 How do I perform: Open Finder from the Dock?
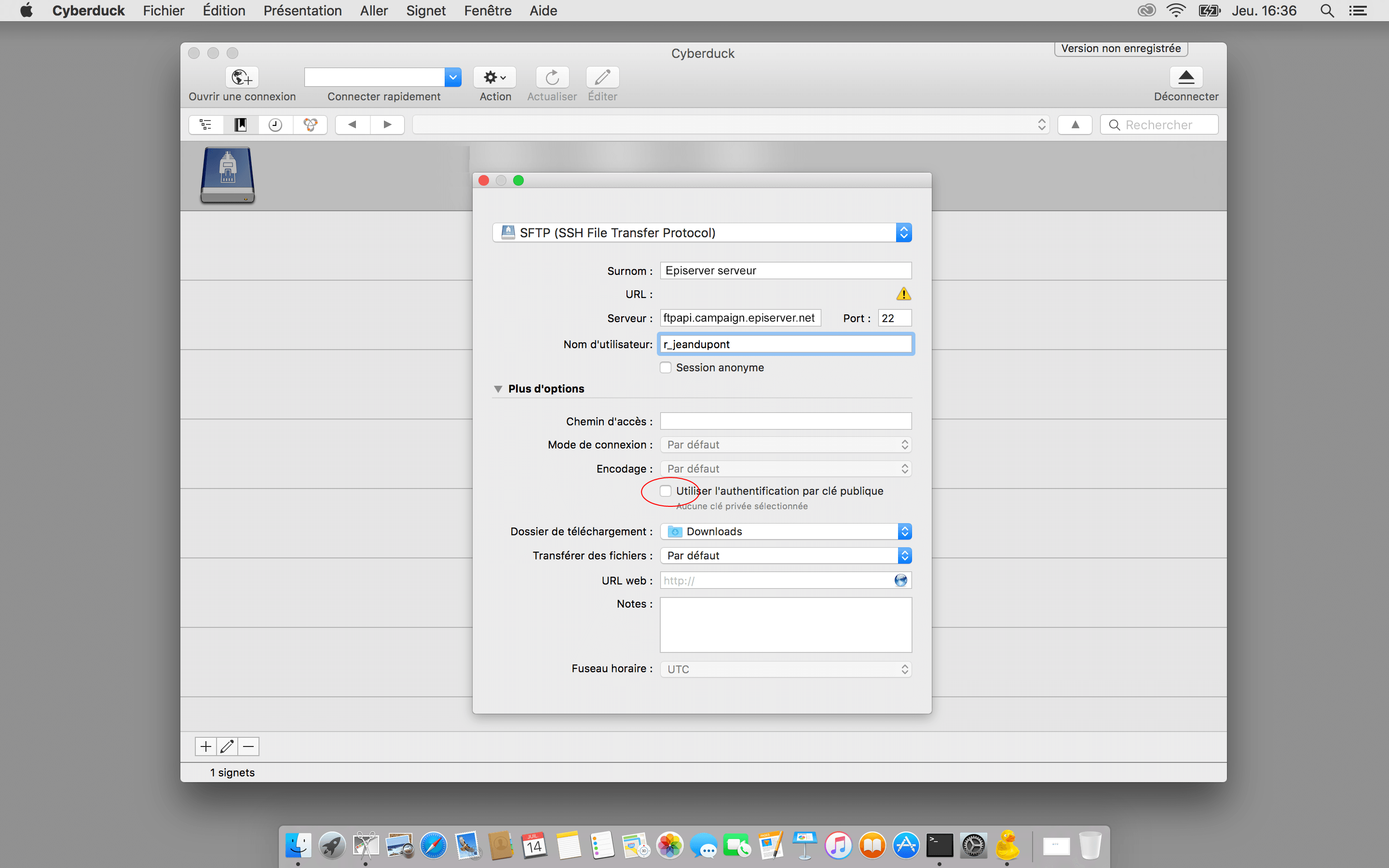(299, 845)
